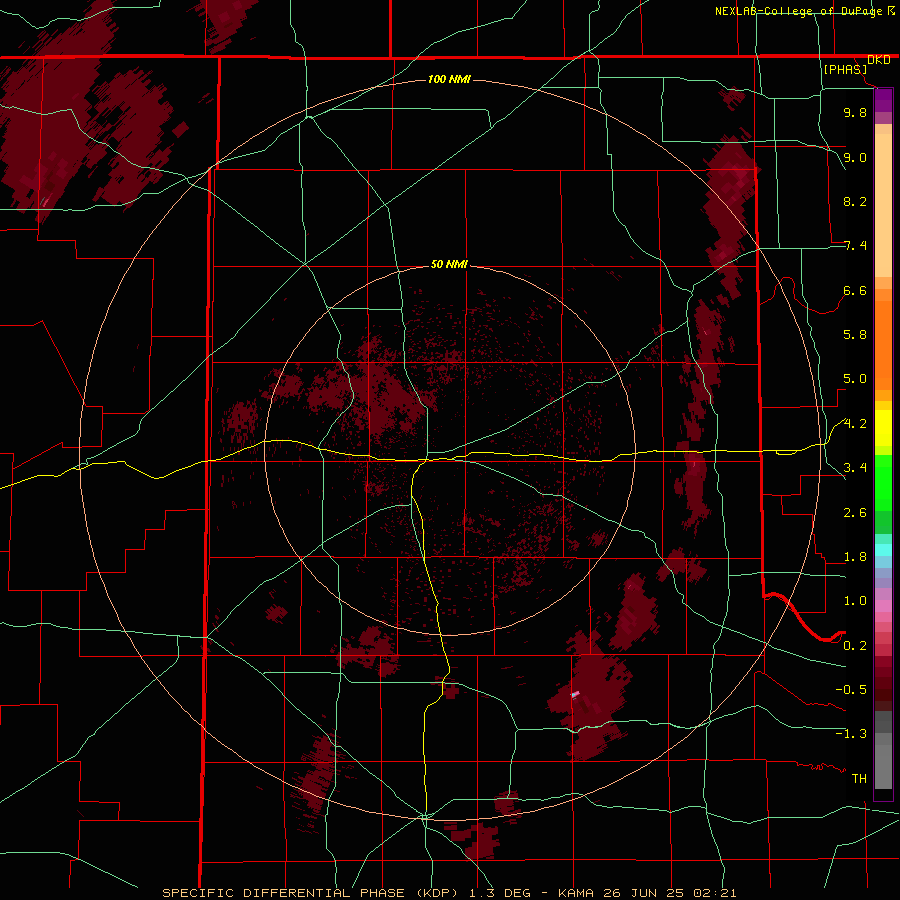
Task: Click the 9.0 scale value
Action: point(855,157)
